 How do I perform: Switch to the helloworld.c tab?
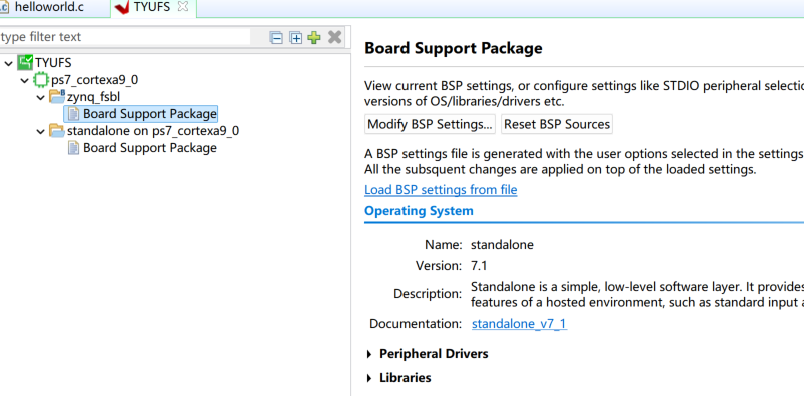pyautogui.click(x=49, y=7)
